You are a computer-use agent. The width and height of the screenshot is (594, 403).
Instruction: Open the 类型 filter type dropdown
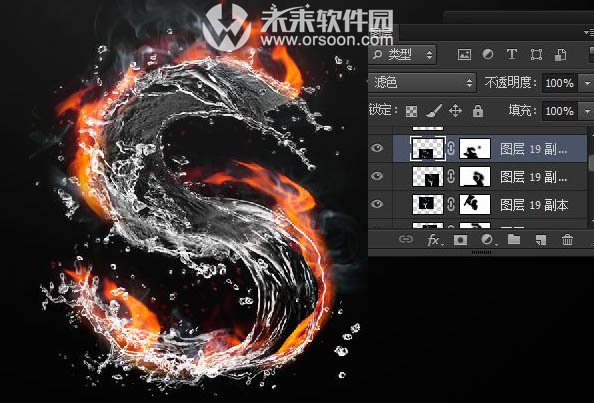tap(403, 55)
